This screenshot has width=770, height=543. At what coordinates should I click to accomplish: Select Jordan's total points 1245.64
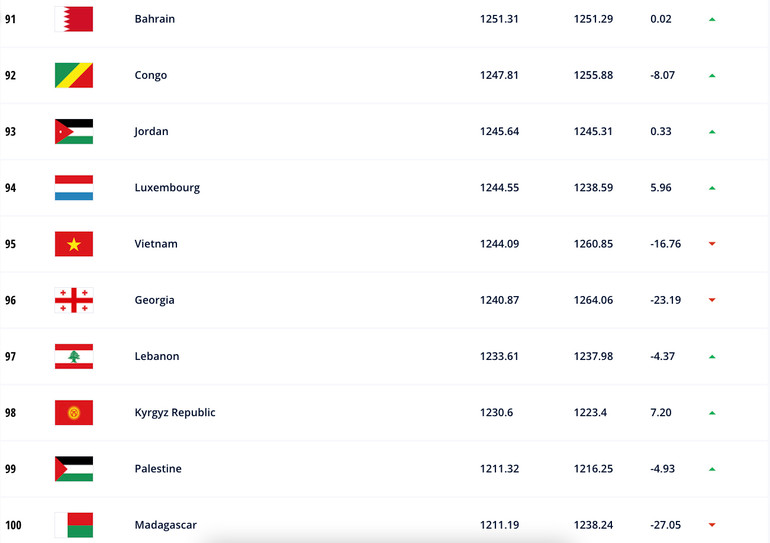tap(499, 131)
